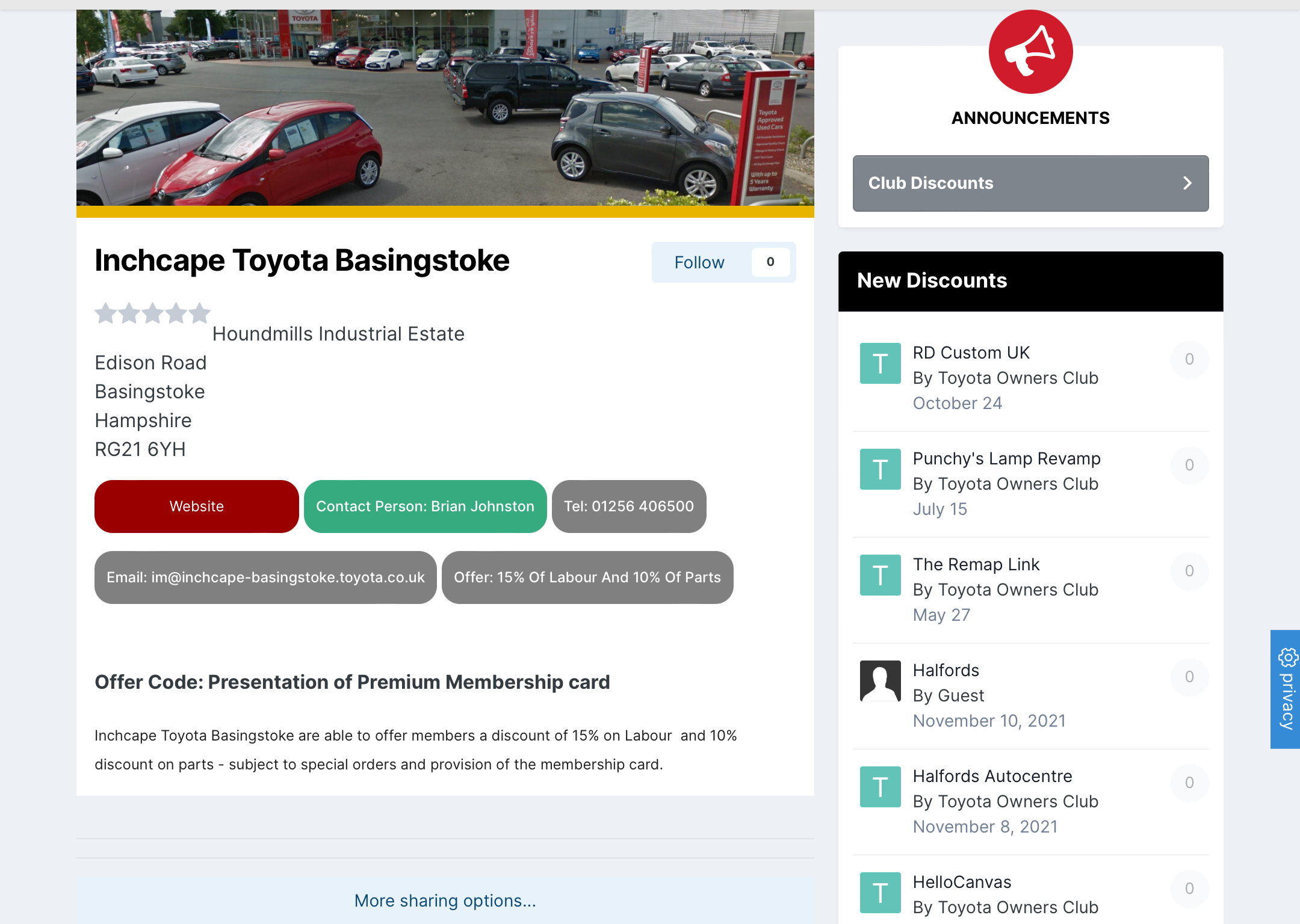Viewport: 1300px width, 924px height.
Task: Click the Edison Road address line
Action: pos(150,363)
